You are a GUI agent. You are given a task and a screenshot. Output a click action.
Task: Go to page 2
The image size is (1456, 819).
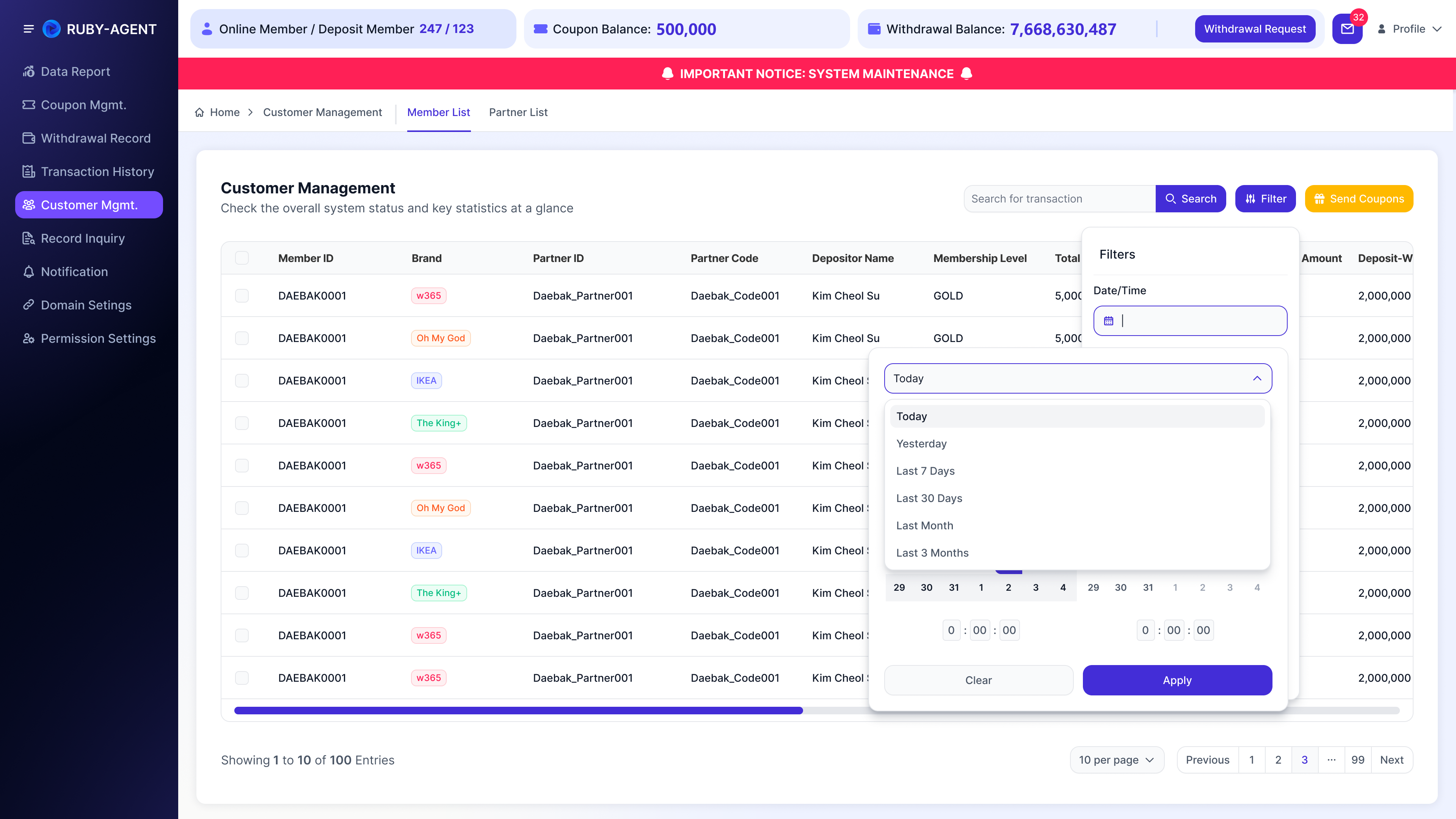pyautogui.click(x=1278, y=760)
